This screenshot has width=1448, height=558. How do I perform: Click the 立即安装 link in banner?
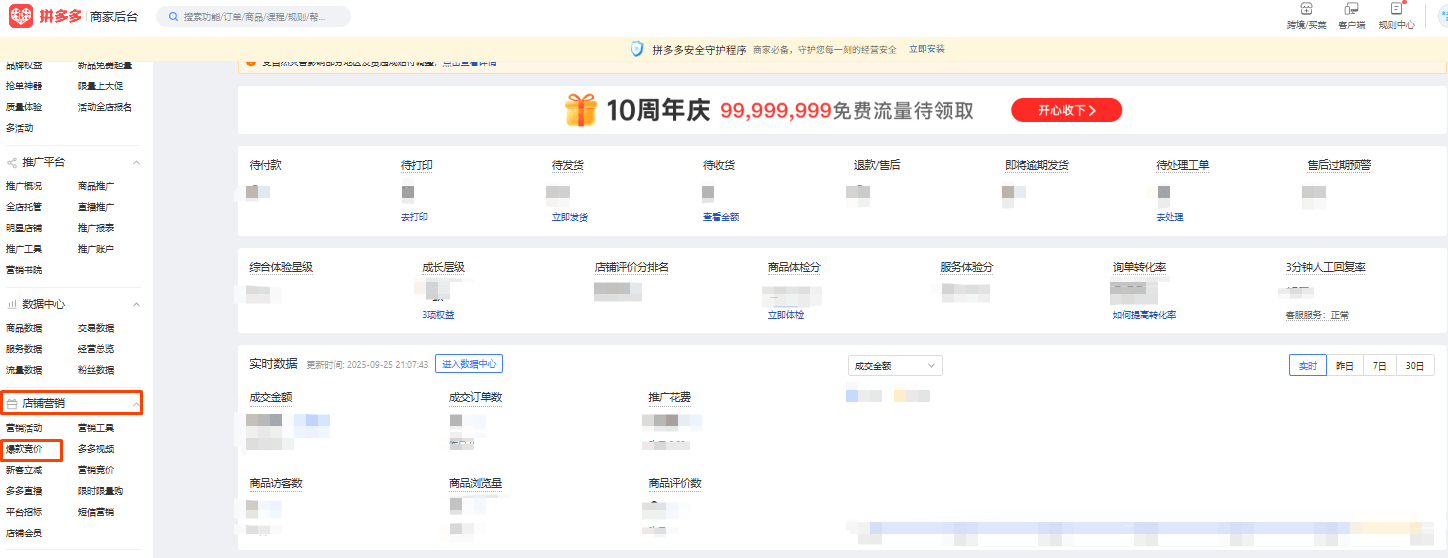click(x=926, y=49)
